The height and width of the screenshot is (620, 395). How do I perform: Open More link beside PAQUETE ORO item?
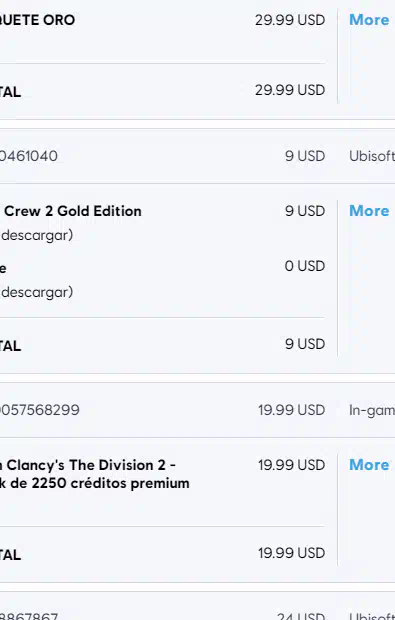(x=369, y=20)
